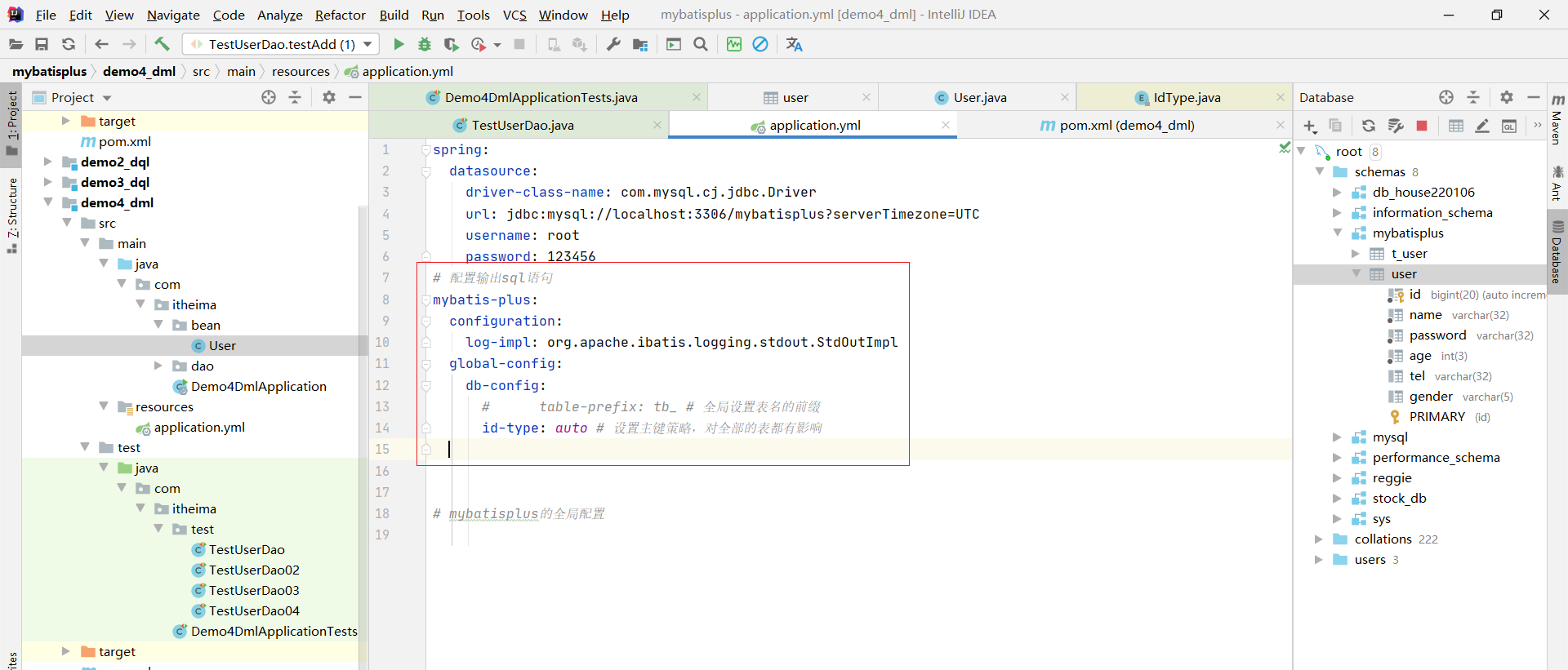Close the application.yml editor tab
Viewport: 1568px width, 670px height.
(945, 125)
